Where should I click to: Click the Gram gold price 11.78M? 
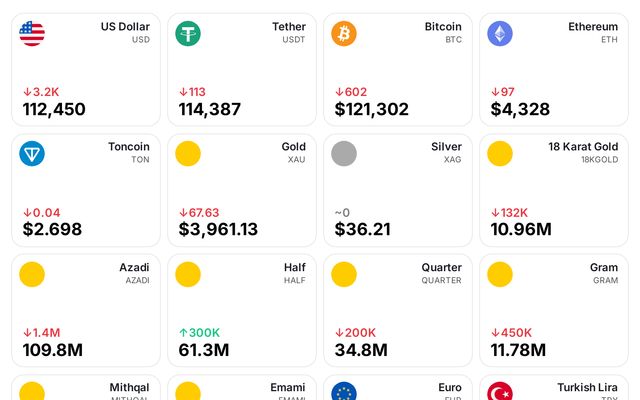click(518, 350)
